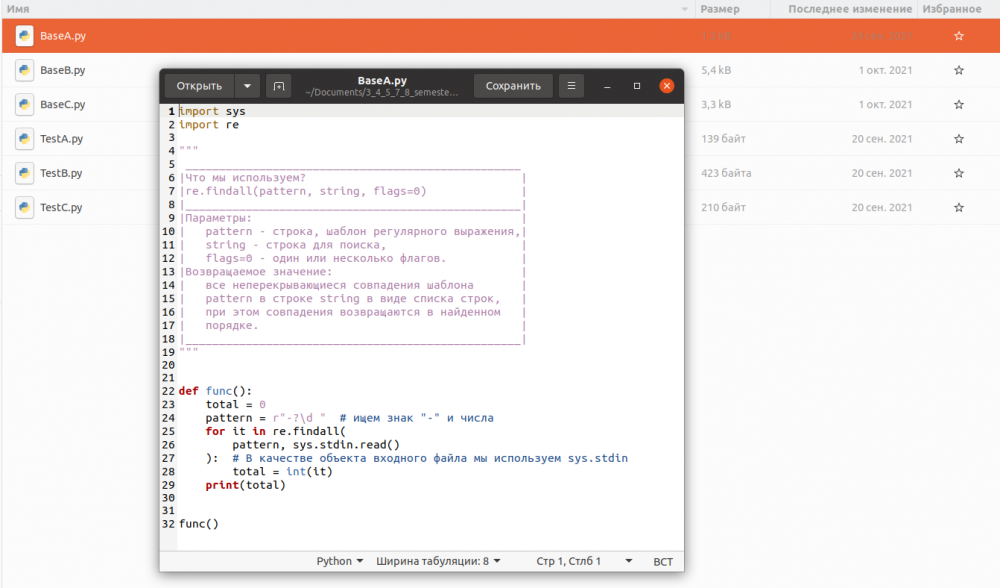This screenshot has height=588, width=1000.
Task: Expand the recent files arrow next to Открыть
Action: pyautogui.click(x=248, y=86)
